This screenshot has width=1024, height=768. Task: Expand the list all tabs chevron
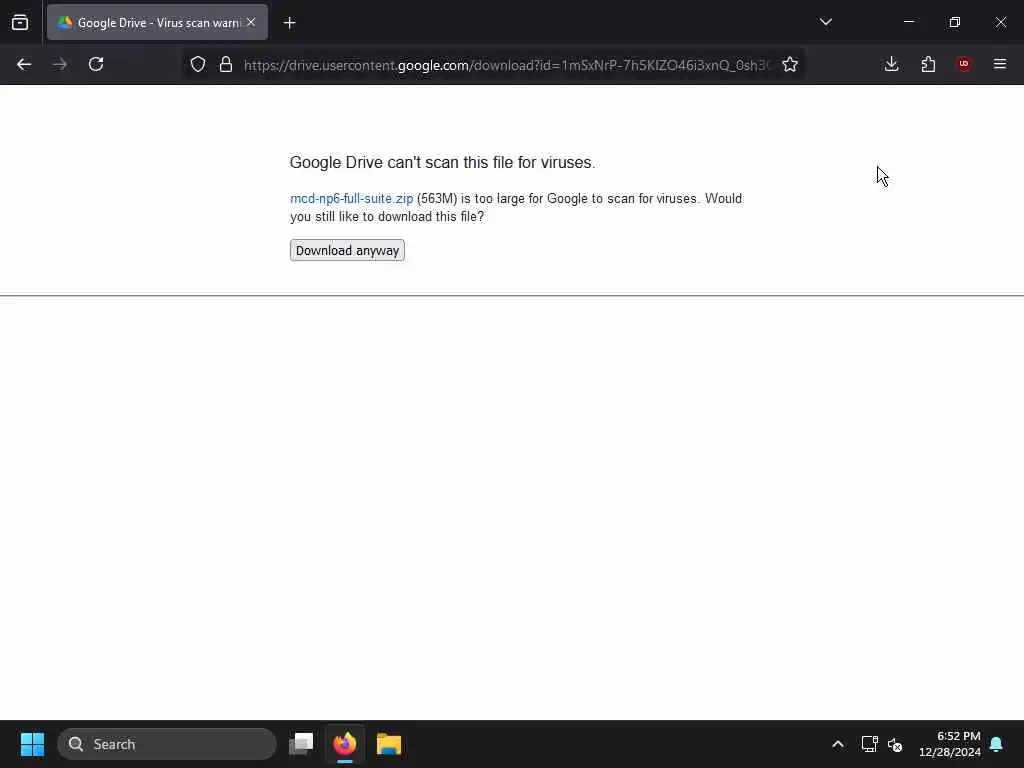(x=825, y=22)
